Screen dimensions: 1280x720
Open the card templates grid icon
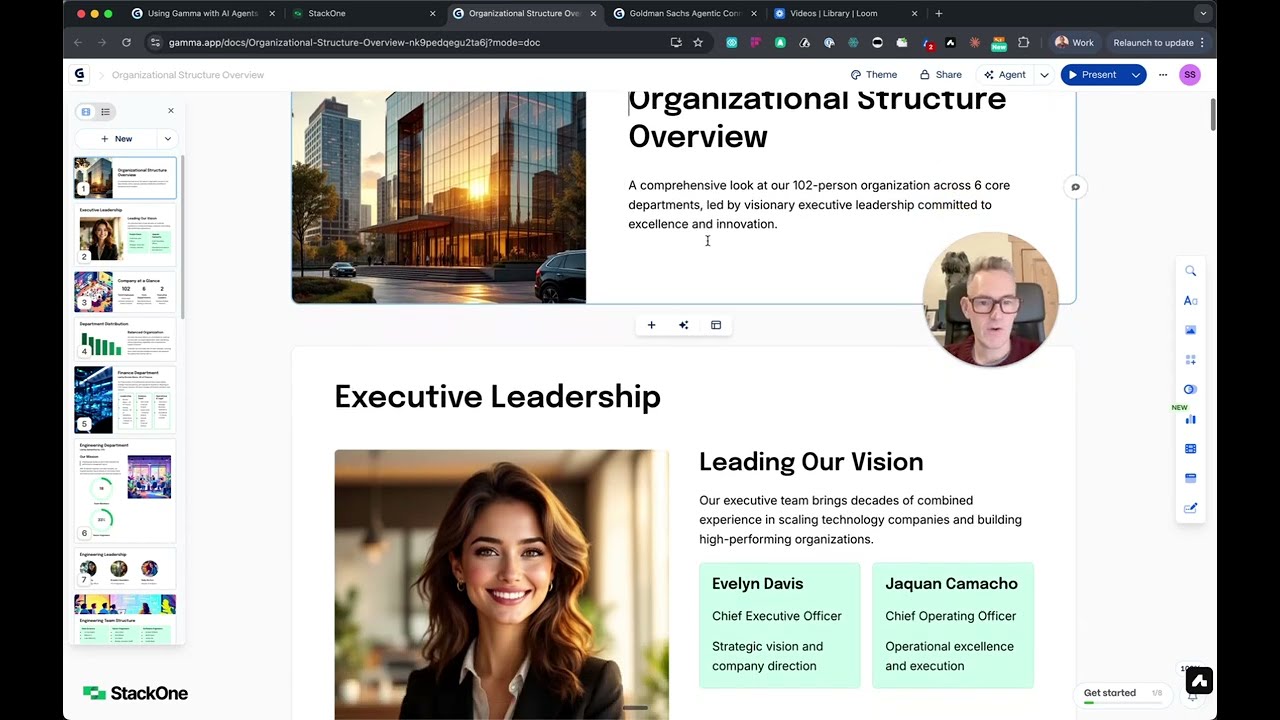click(x=1190, y=359)
